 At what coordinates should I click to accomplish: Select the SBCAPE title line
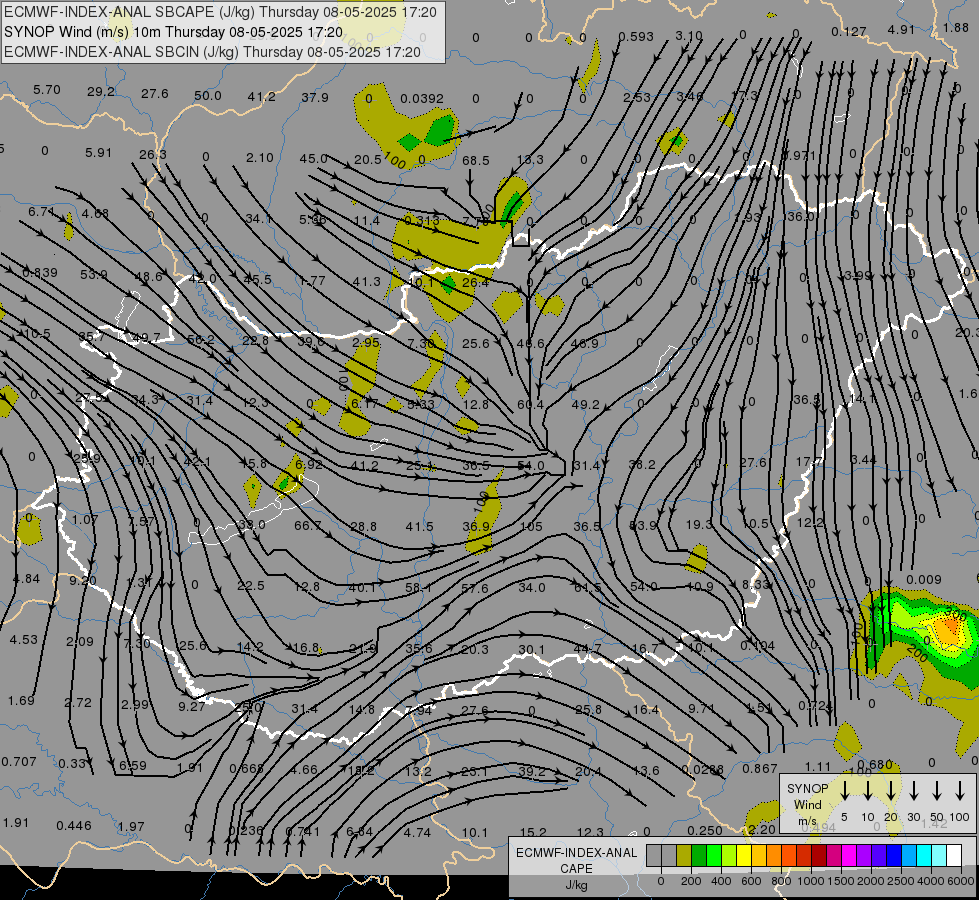pos(220,12)
